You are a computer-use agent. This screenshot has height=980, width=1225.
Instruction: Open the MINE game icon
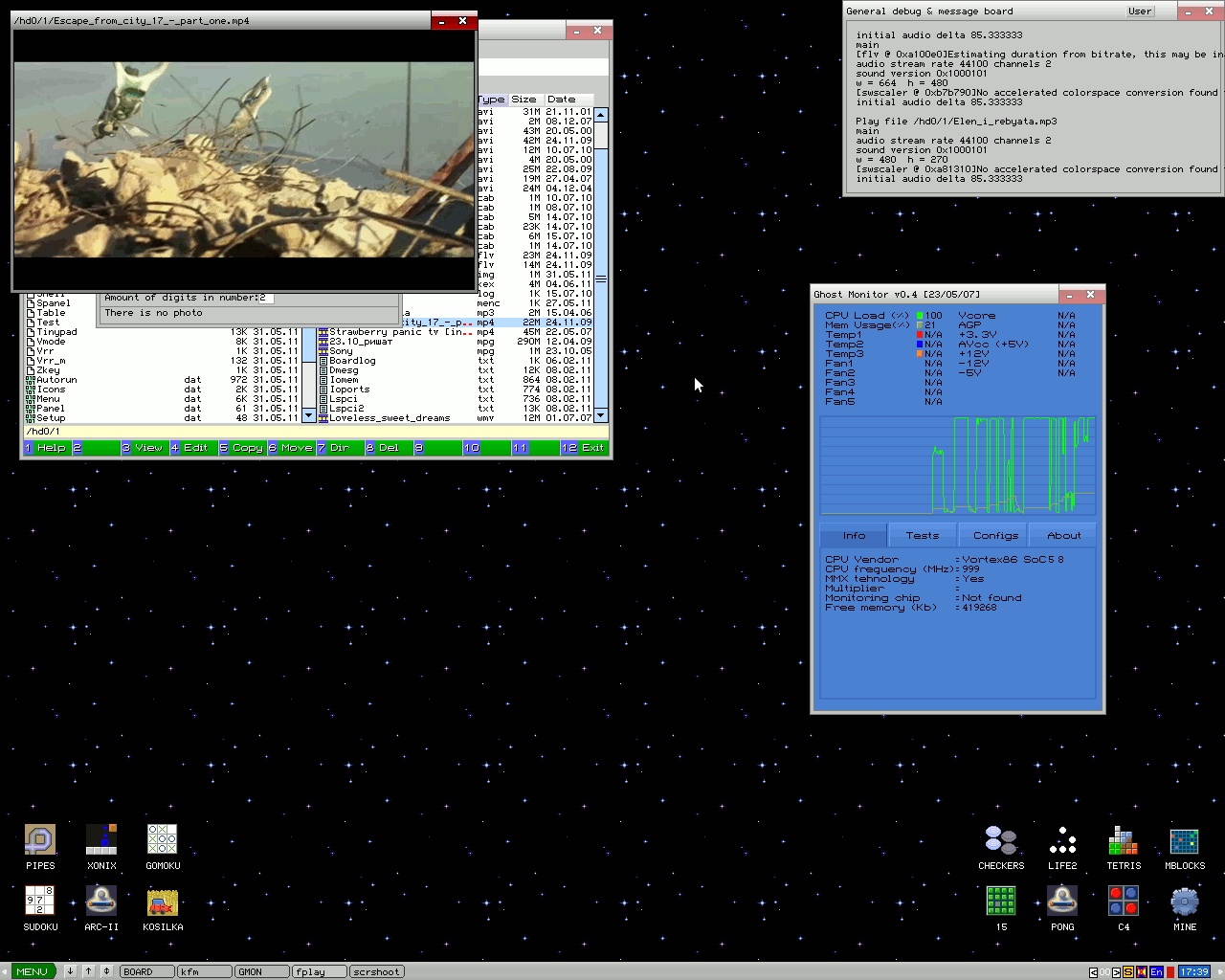(x=1185, y=901)
